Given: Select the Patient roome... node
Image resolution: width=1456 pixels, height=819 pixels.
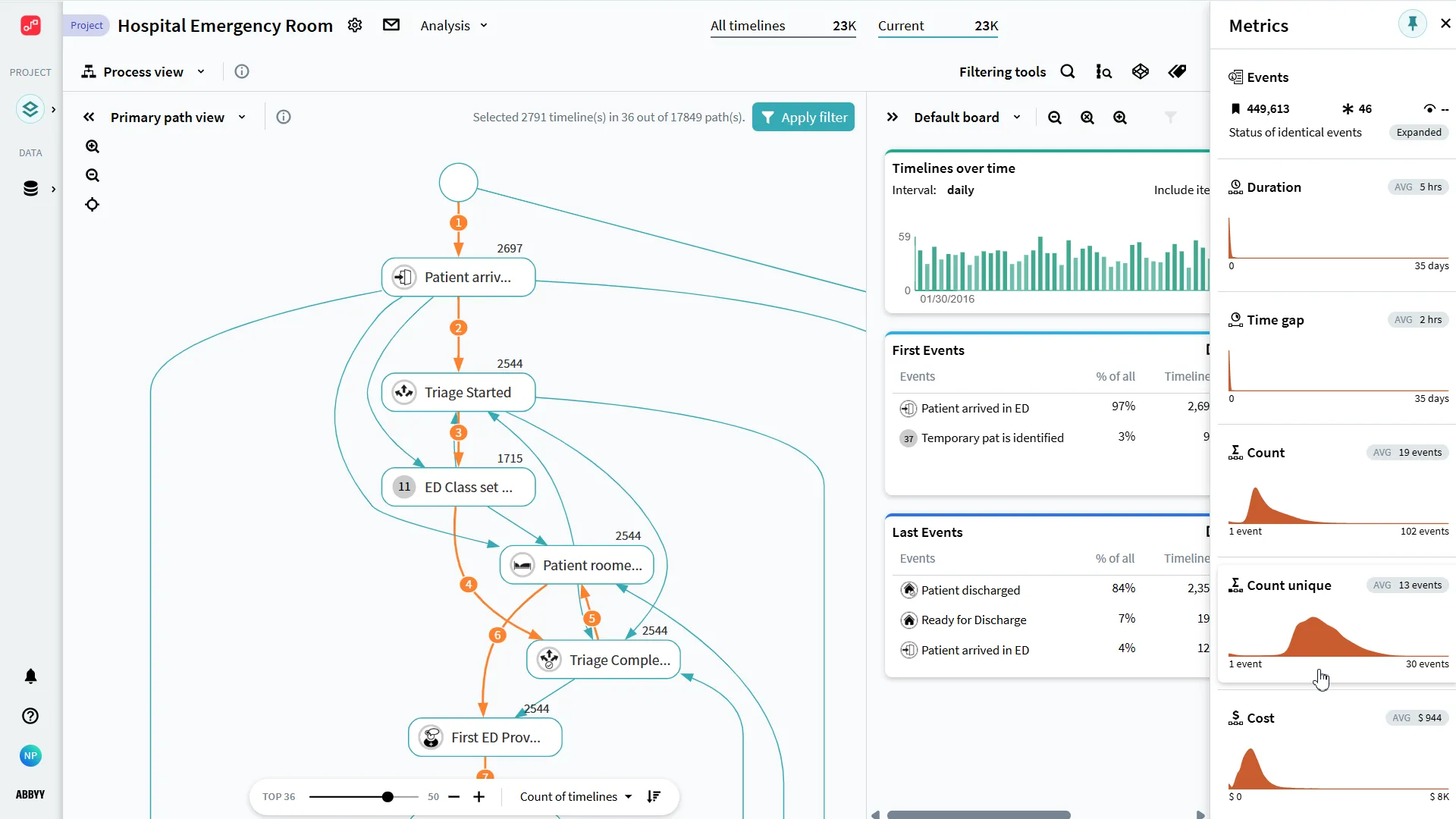Looking at the screenshot, I should 576,565.
